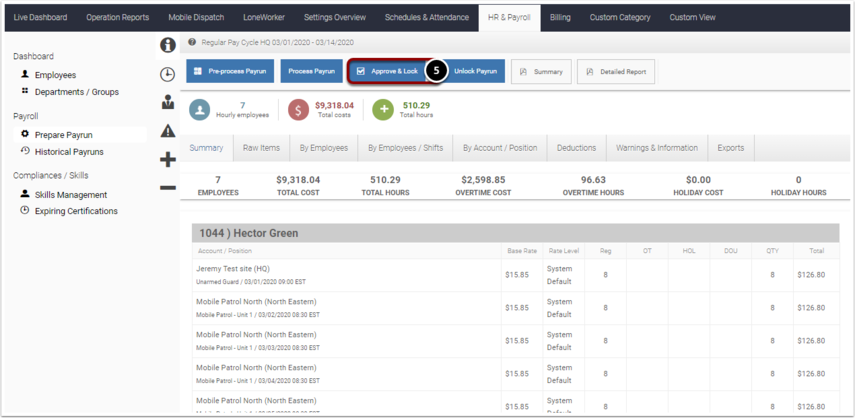Click Pre-process Payrun button

(230, 71)
